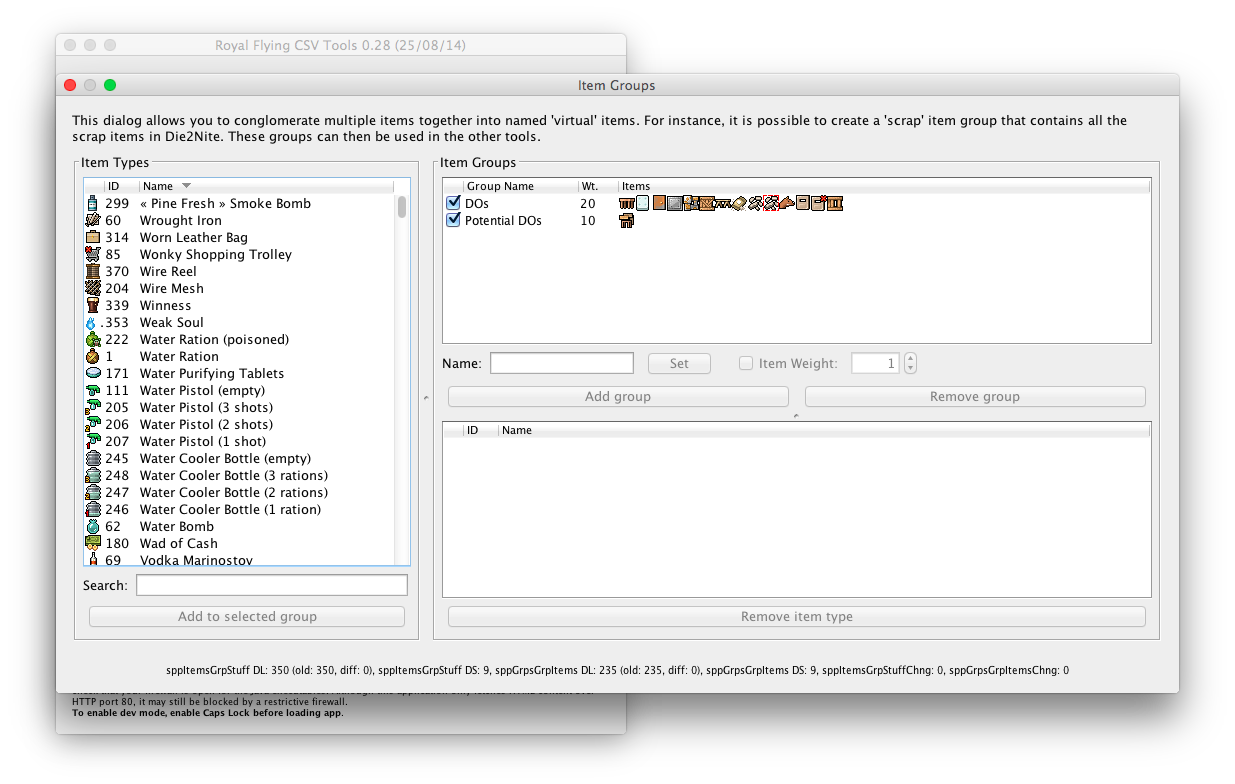Click the Winness item icon

pos(93,305)
